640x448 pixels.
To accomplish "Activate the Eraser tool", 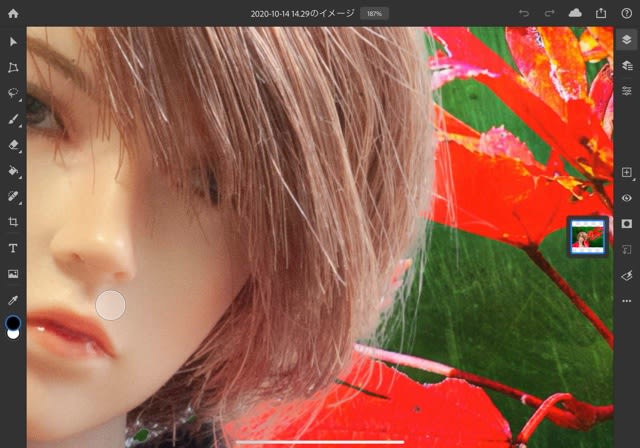I will pyautogui.click(x=13, y=145).
